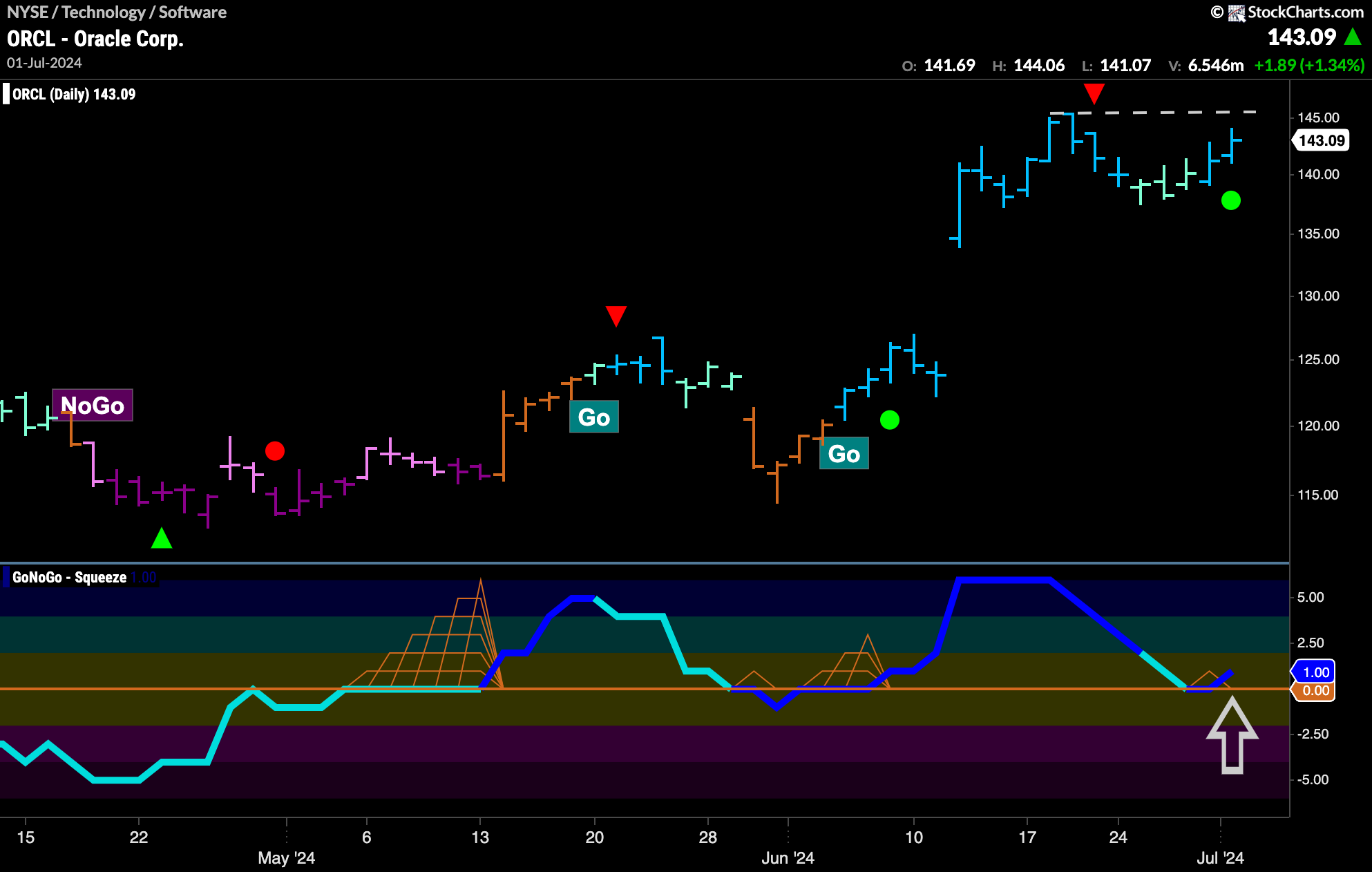Click the date axis label 15
The height and width of the screenshot is (872, 1372).
[26, 837]
